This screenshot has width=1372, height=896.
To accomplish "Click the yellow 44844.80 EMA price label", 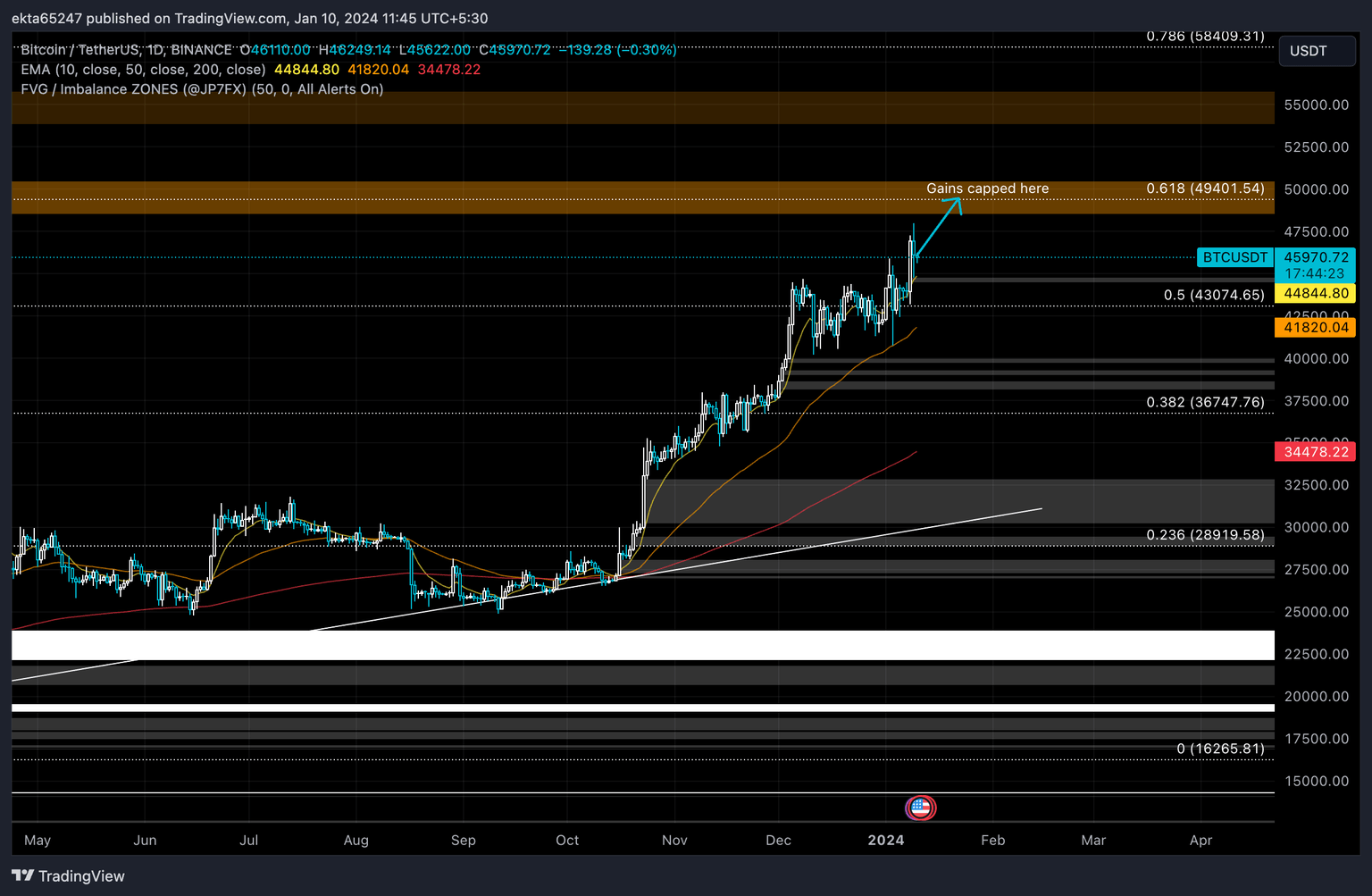I will (x=1314, y=293).
